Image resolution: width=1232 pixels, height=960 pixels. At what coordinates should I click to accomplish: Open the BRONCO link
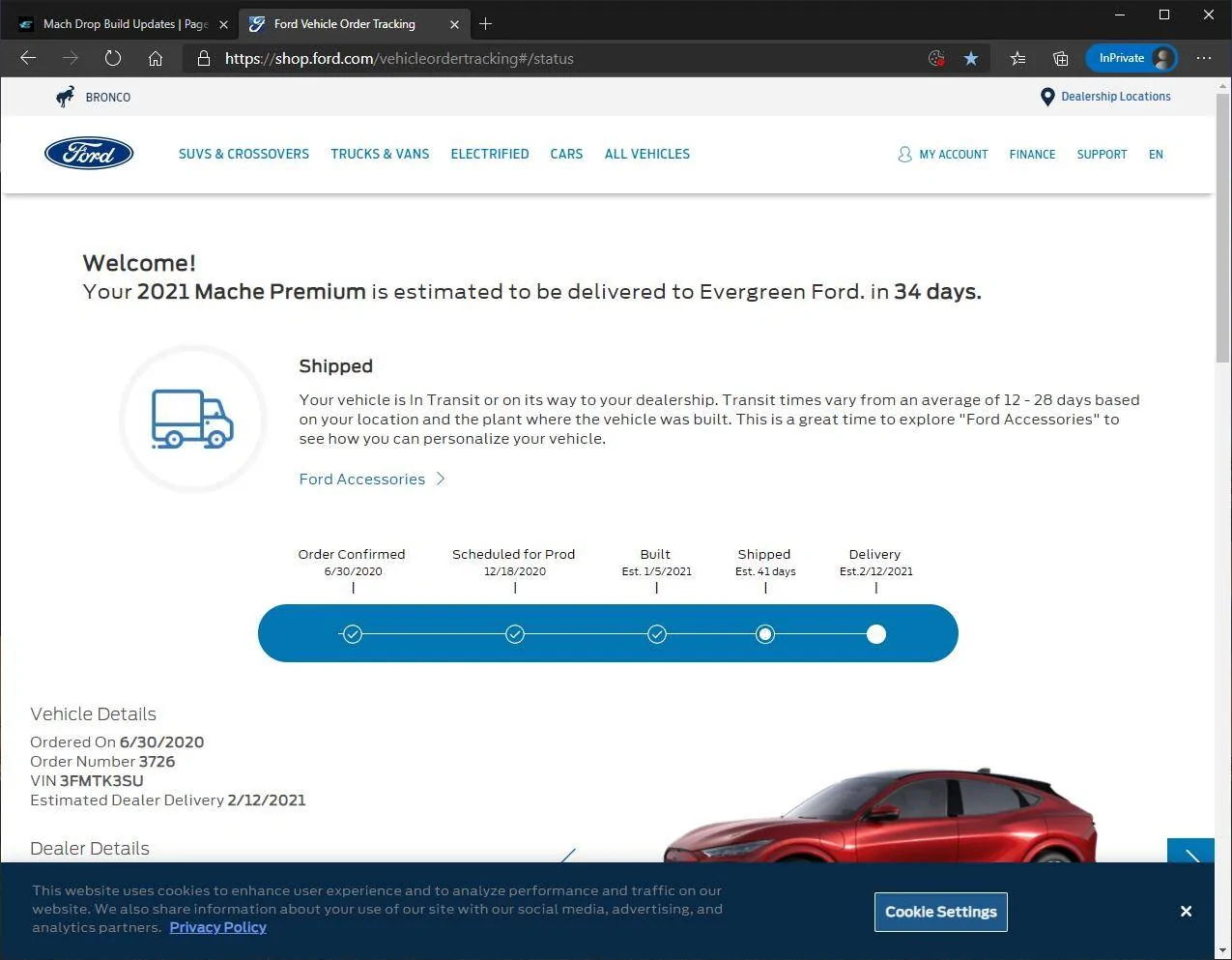click(108, 98)
